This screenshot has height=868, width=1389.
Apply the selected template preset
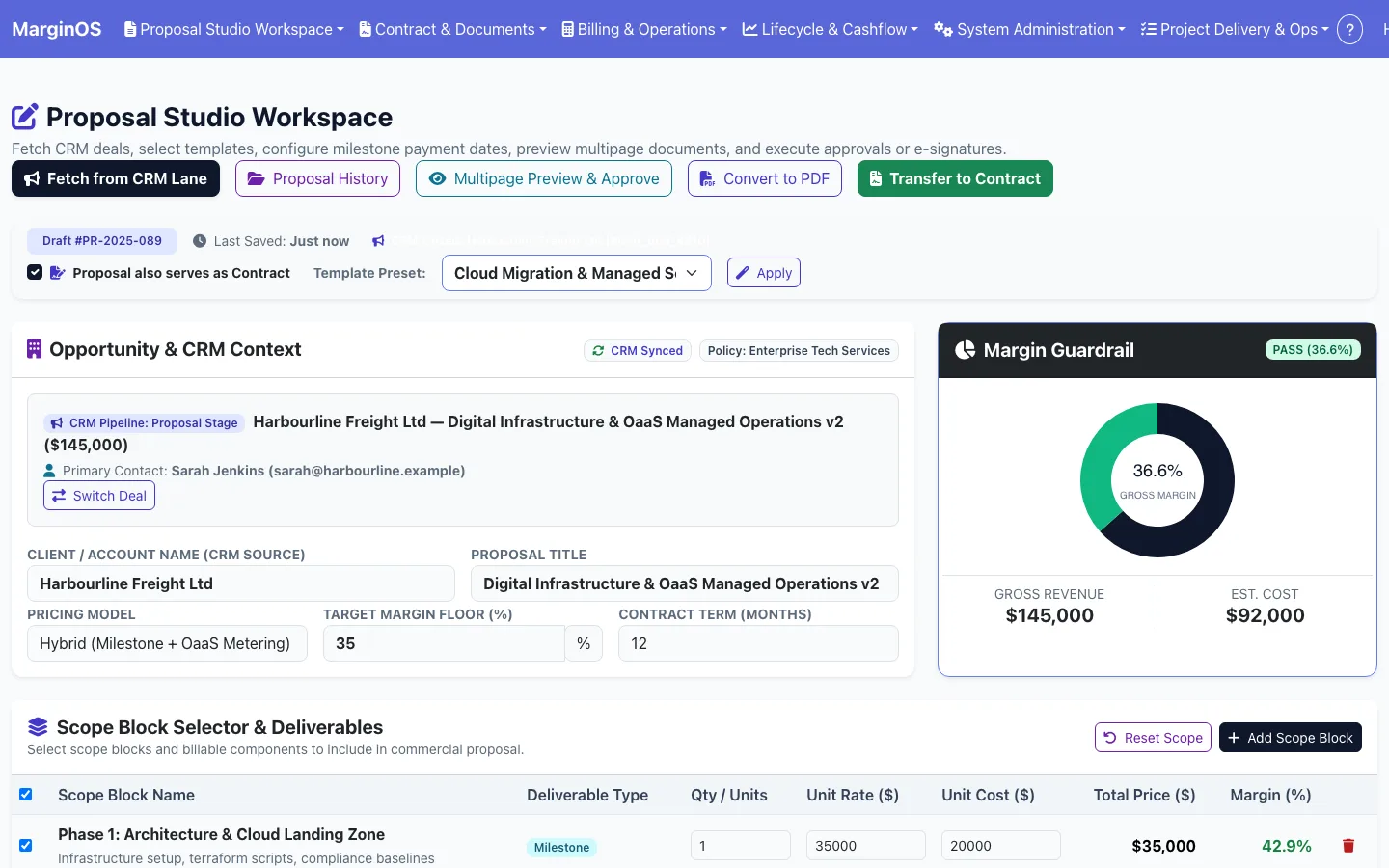pyautogui.click(x=764, y=273)
